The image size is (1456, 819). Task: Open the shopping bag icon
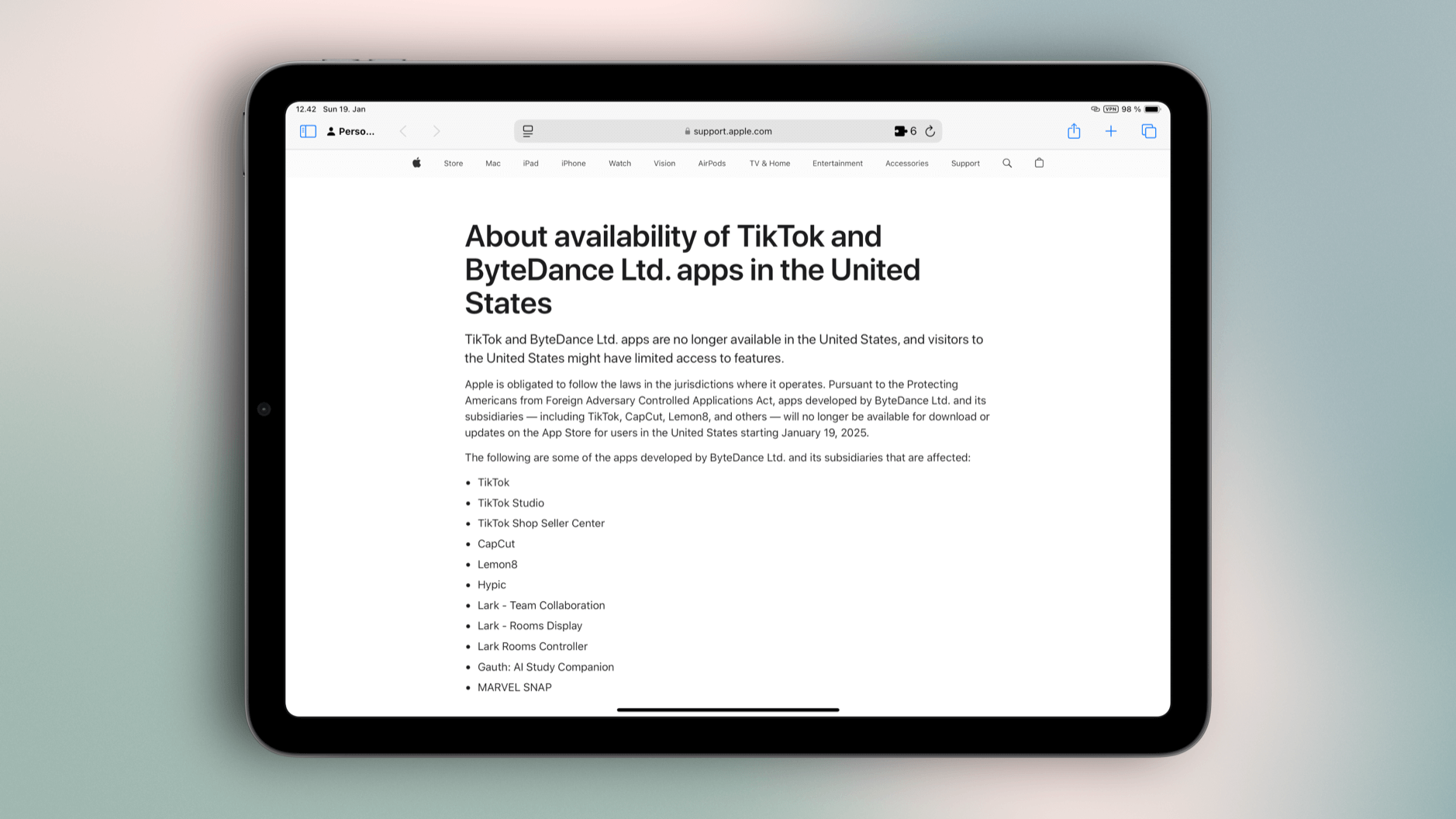[1039, 163]
